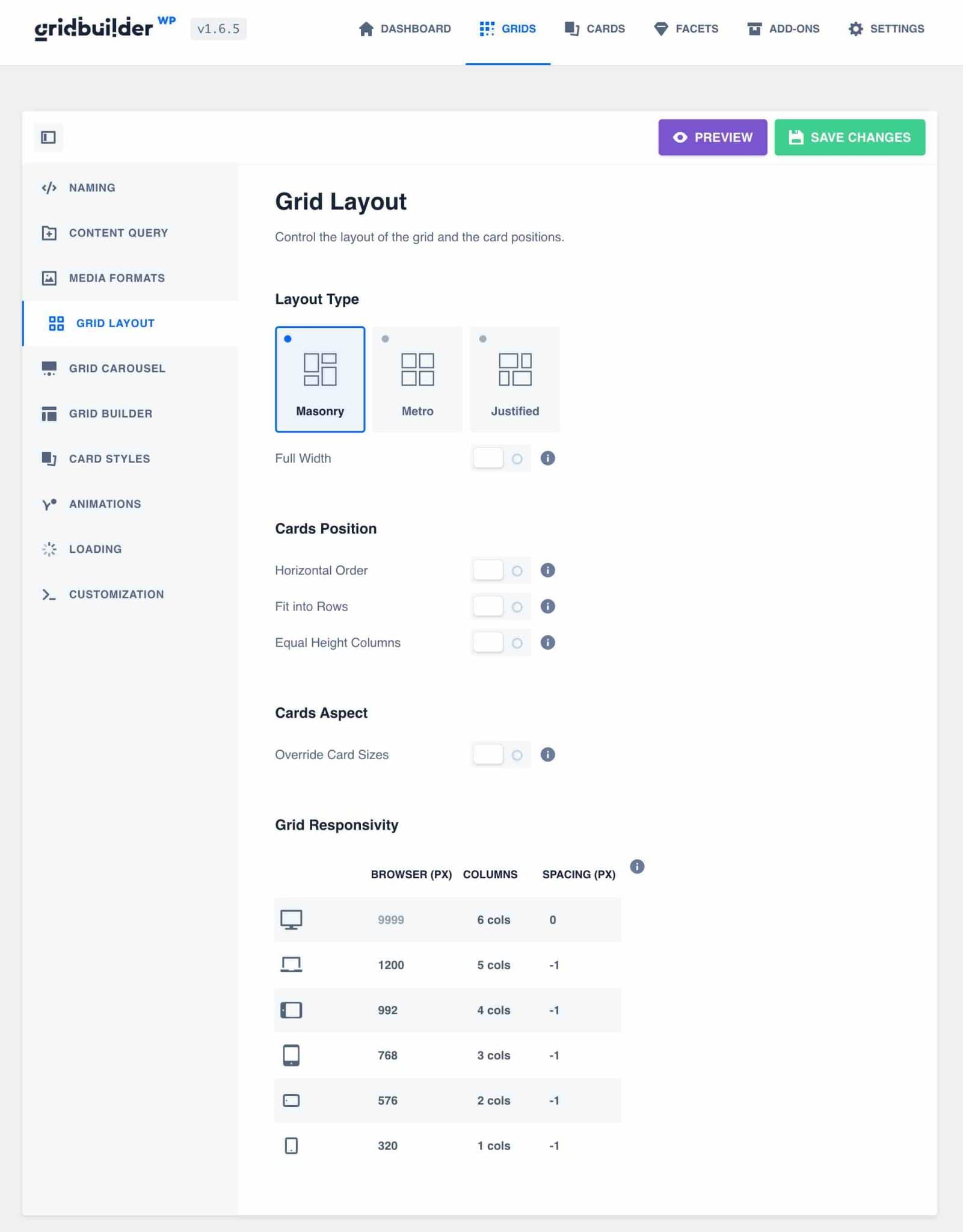Edit the 6 cols columns field
963x1232 pixels.
coord(494,920)
